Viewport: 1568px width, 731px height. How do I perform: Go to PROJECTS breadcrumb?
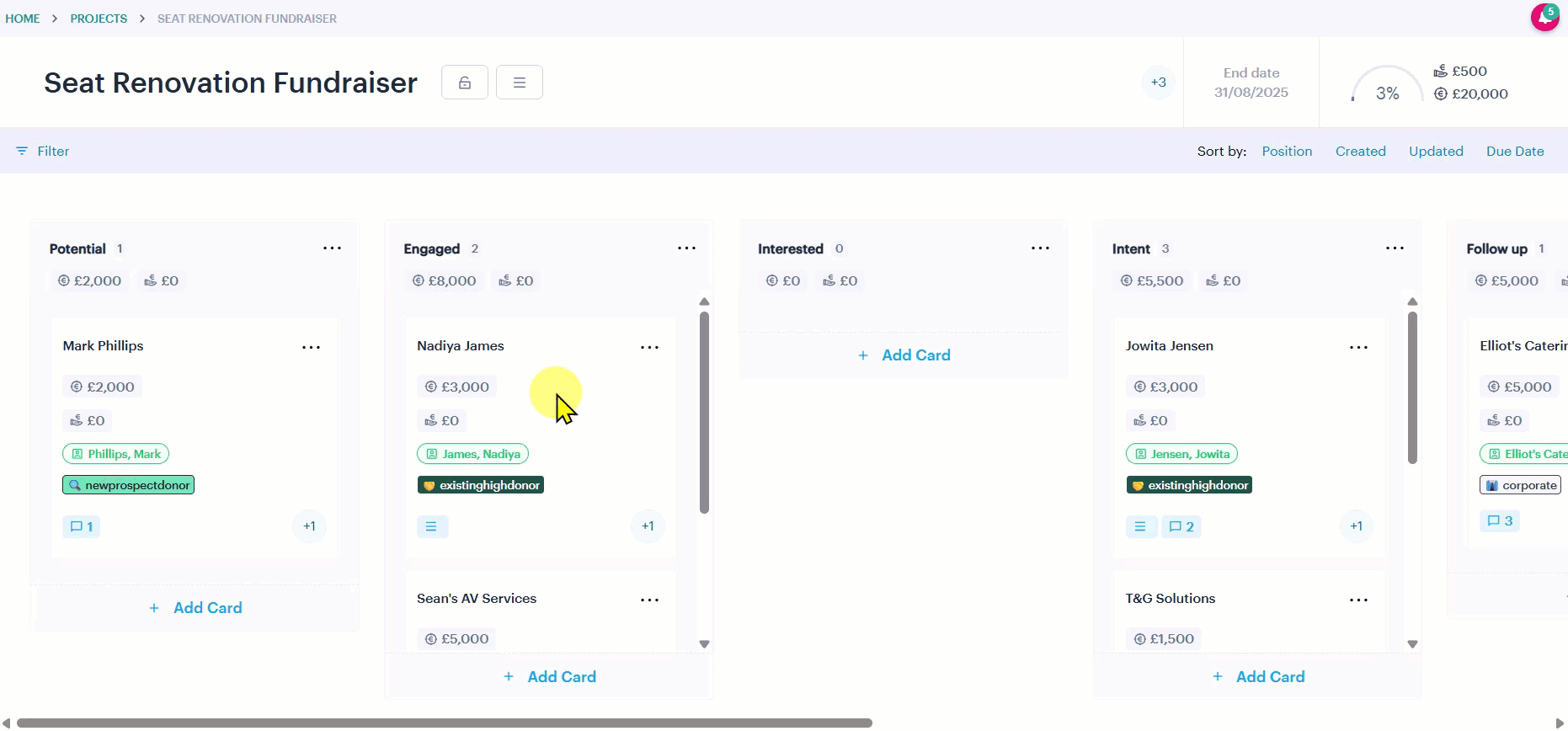99,19
